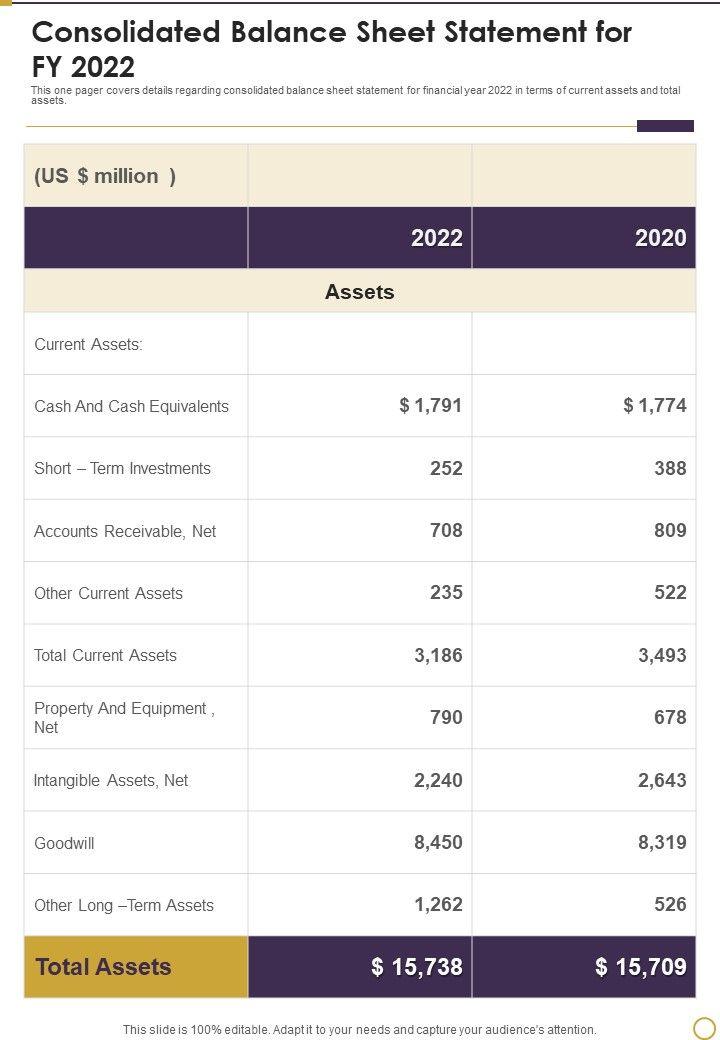
Task: Click the 2,643 intangible assets value
Action: tap(662, 780)
